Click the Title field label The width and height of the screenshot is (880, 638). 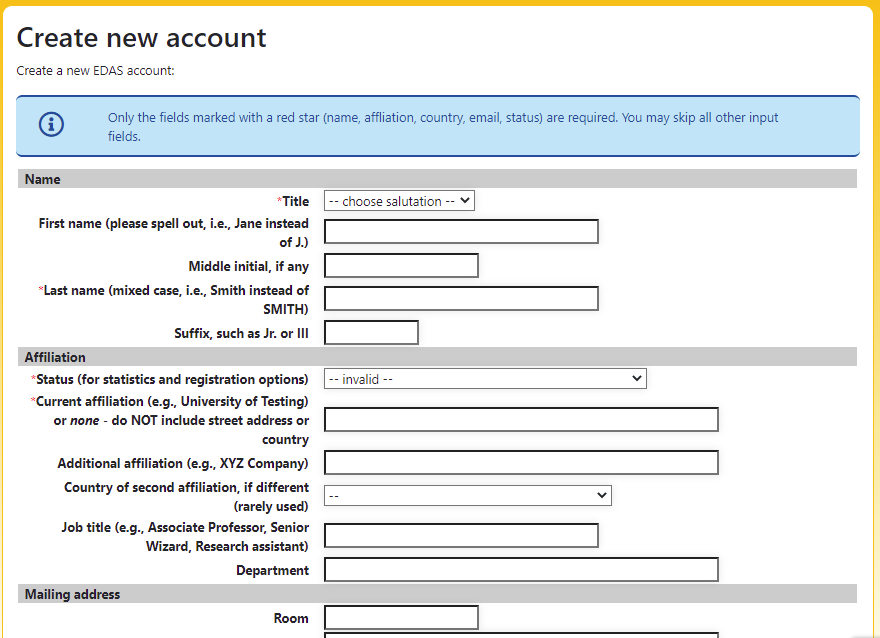click(x=293, y=201)
